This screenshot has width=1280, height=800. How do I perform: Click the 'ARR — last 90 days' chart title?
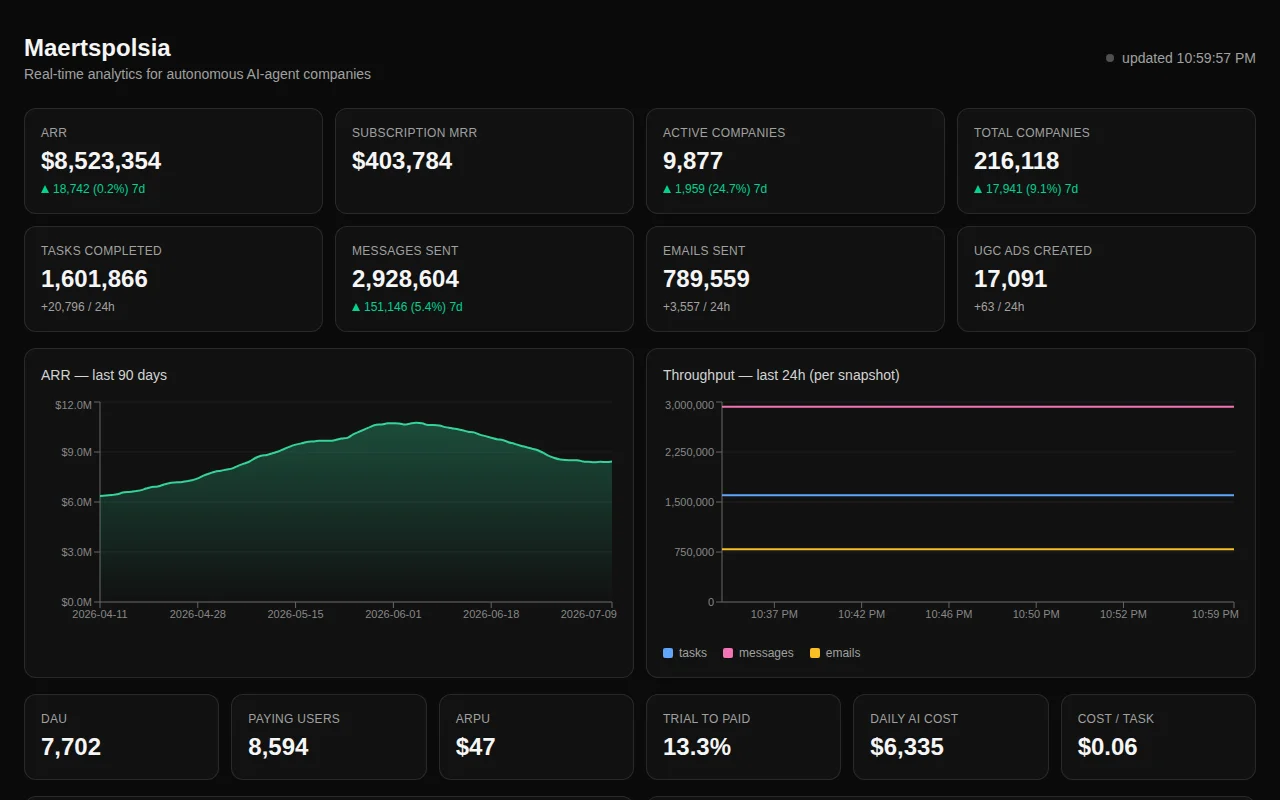[104, 375]
